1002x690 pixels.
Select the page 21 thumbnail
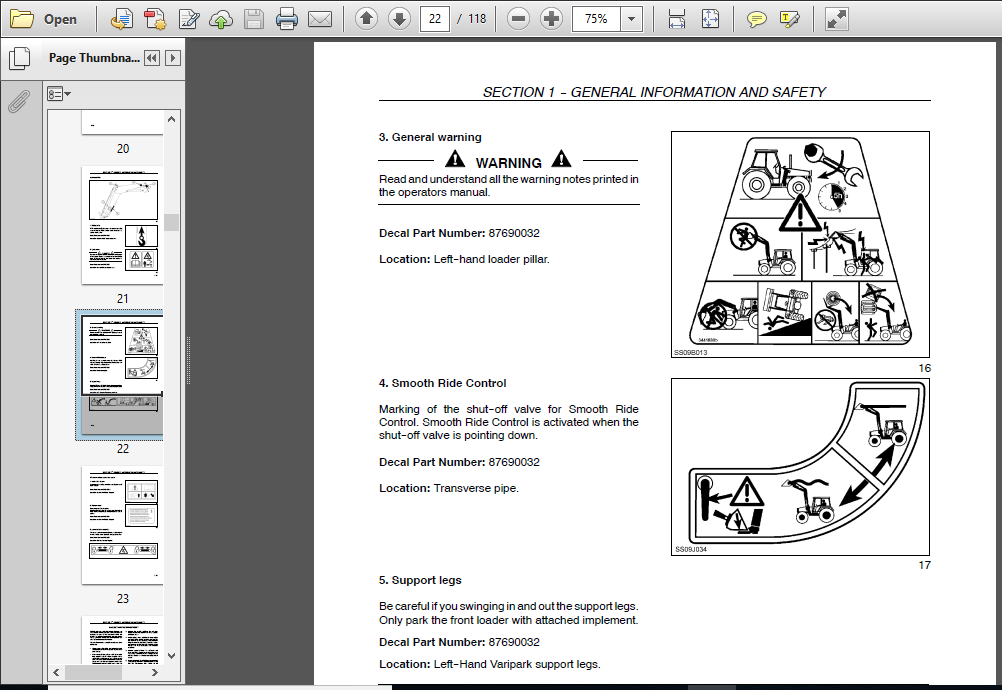click(123, 226)
